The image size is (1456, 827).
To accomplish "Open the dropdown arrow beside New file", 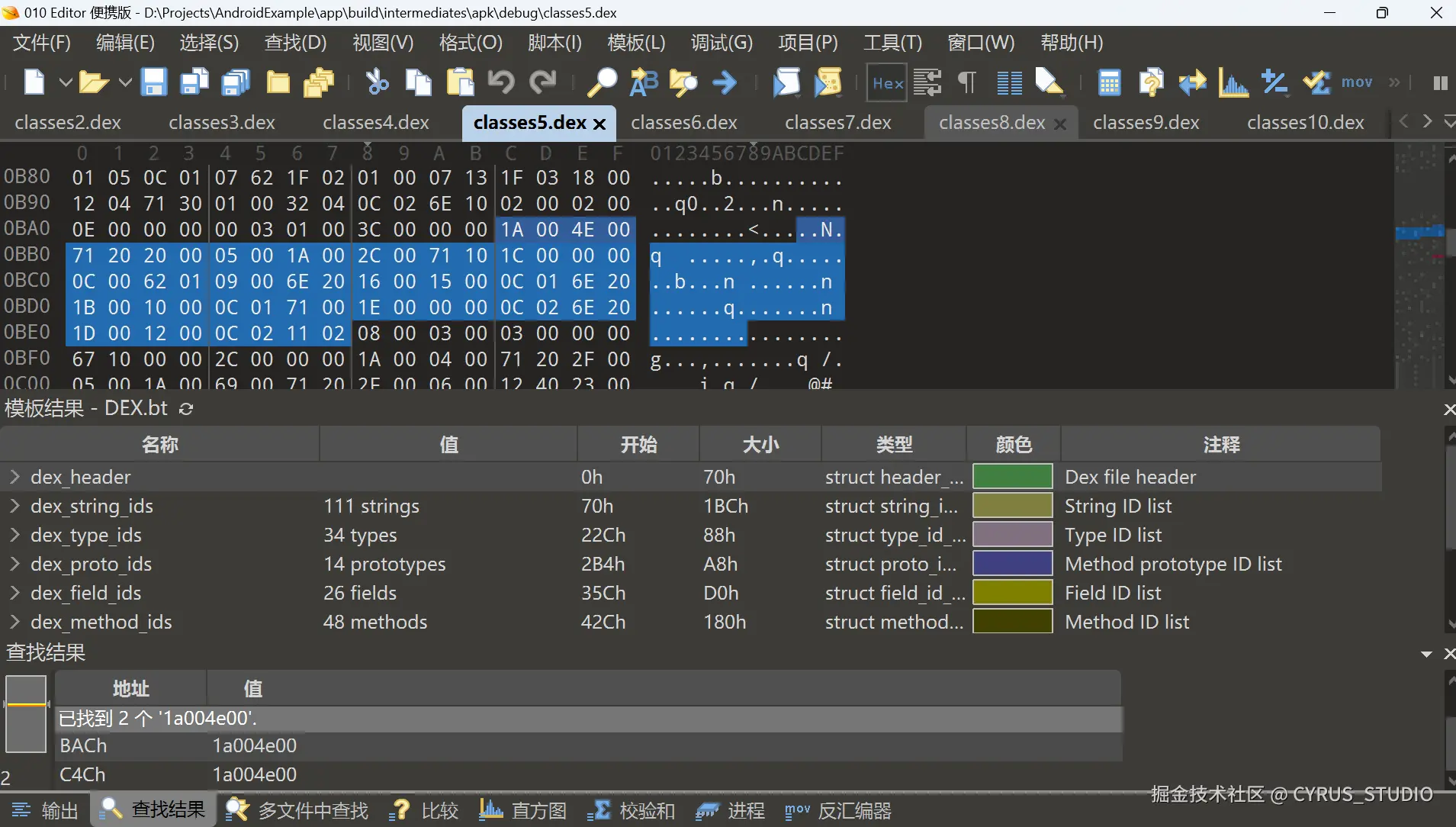I will tap(65, 82).
